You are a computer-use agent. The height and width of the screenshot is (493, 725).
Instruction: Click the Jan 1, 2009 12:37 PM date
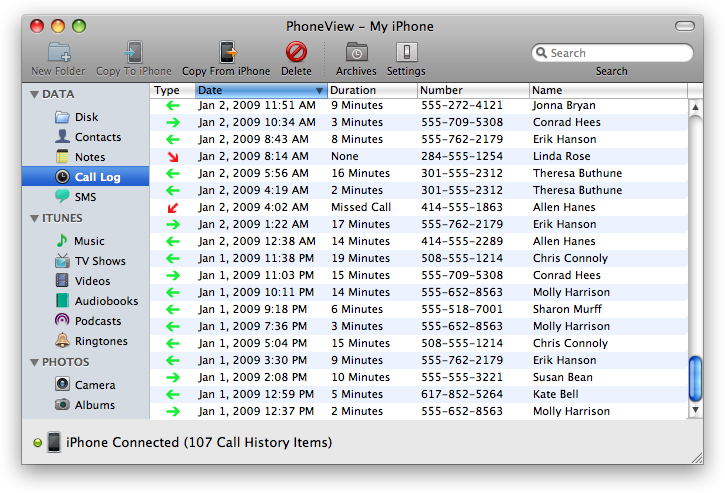point(256,411)
